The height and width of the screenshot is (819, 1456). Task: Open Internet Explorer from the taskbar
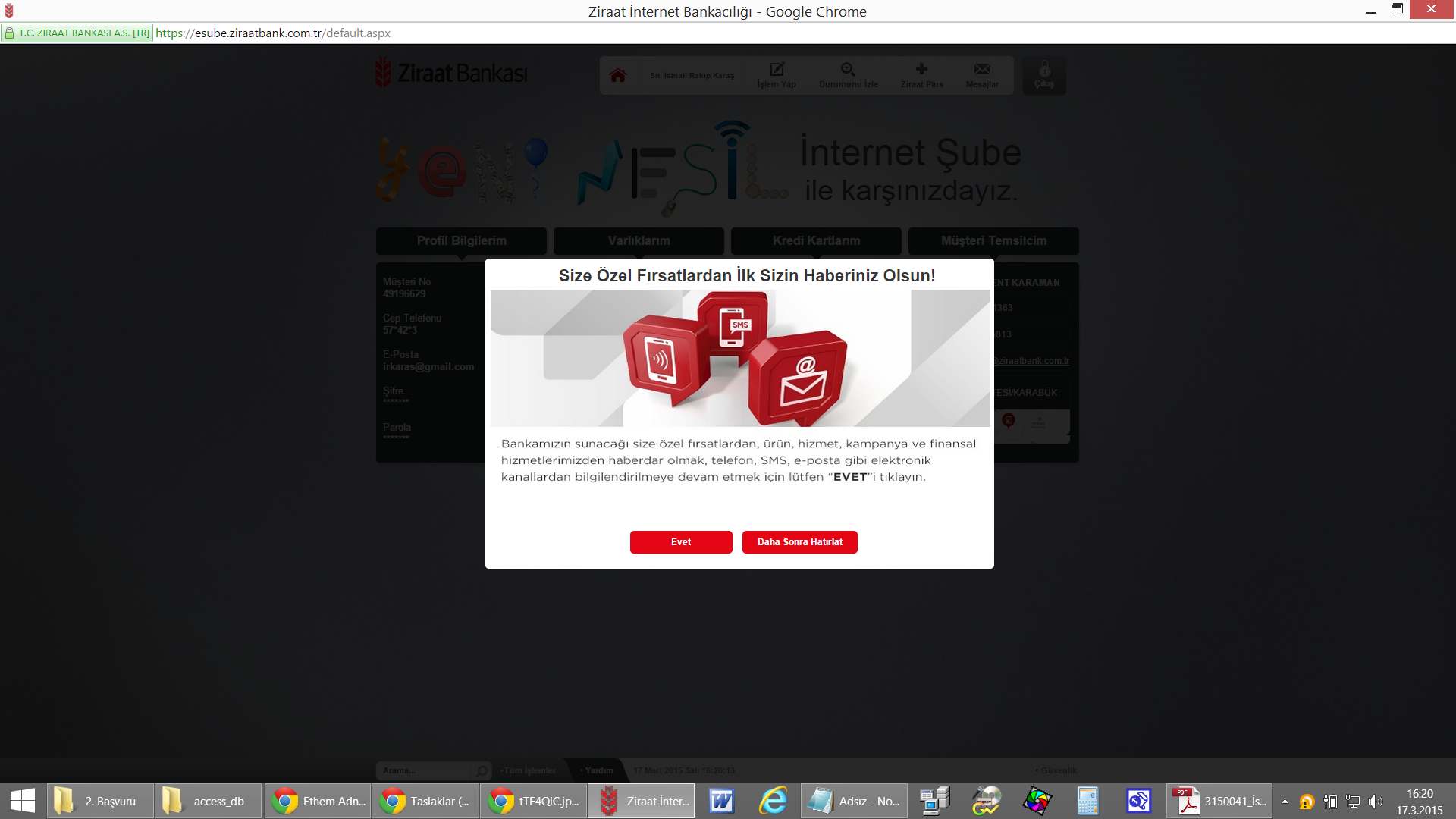point(773,801)
